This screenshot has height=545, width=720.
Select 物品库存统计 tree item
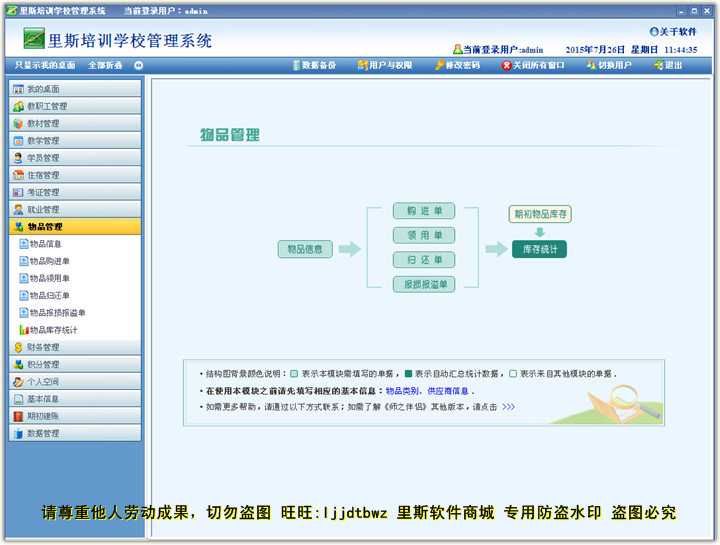[53, 330]
